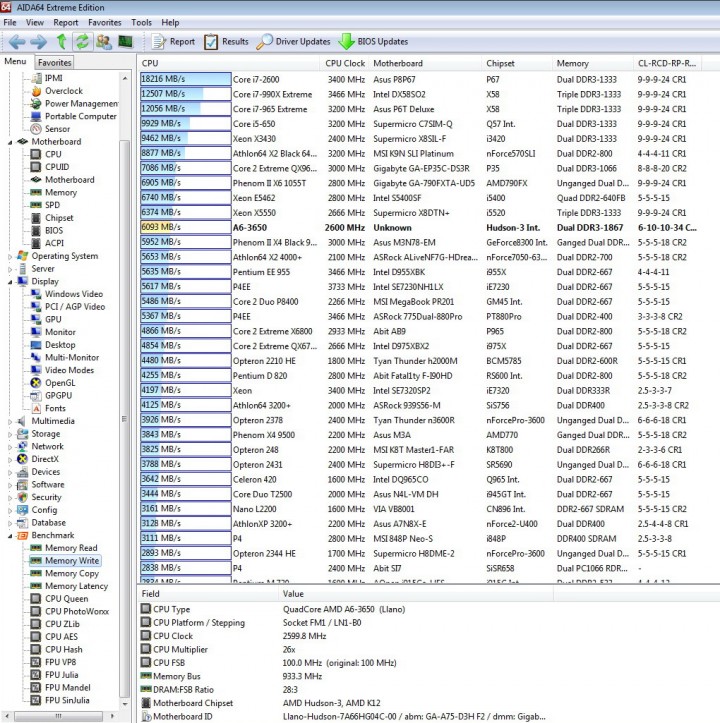Image resolution: width=720 pixels, height=723 pixels.
Task: Sort by the CPU Clock column header
Action: point(345,63)
